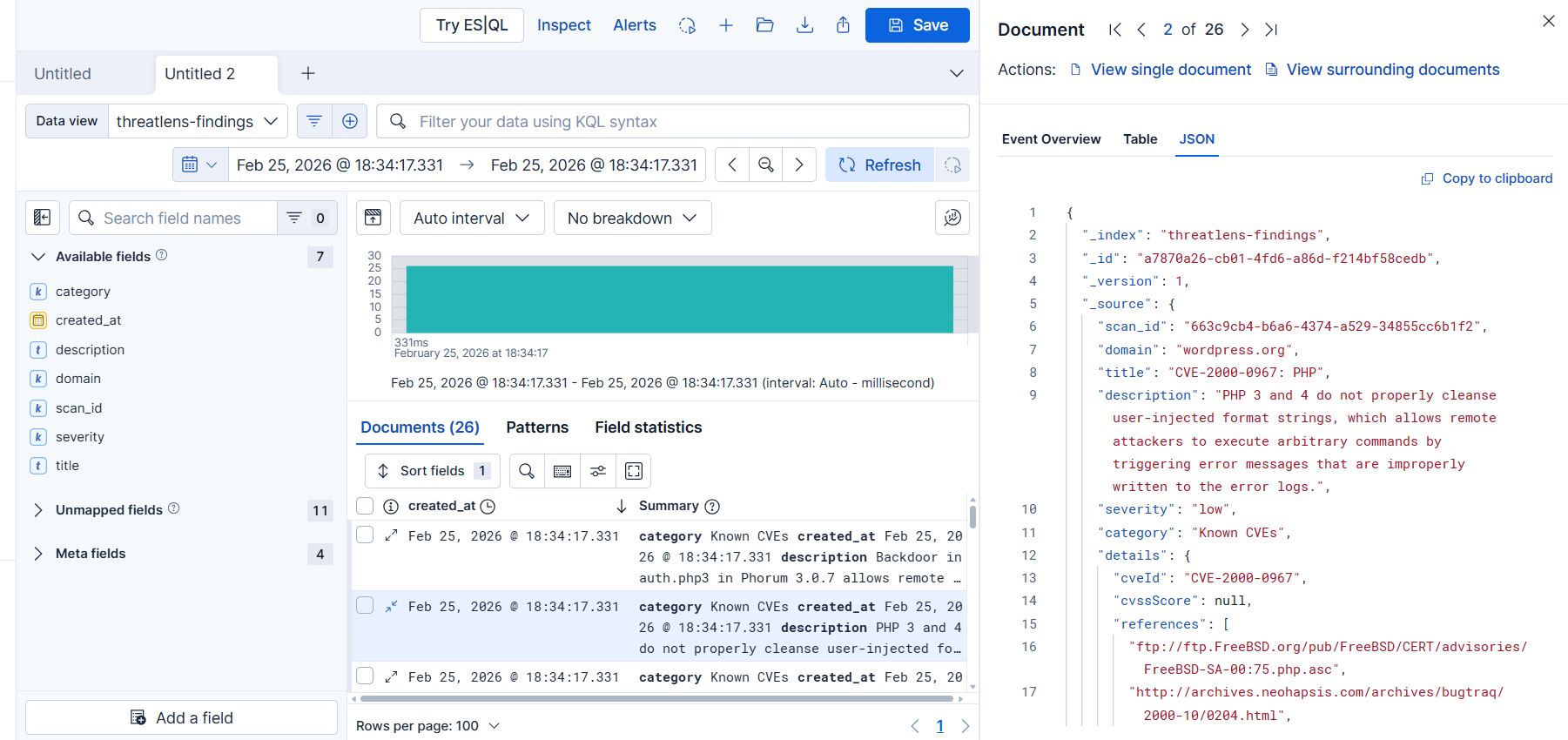Viewport: 1568px width, 740px height.
Task: Move time range backward with left arrow
Action: coord(732,165)
